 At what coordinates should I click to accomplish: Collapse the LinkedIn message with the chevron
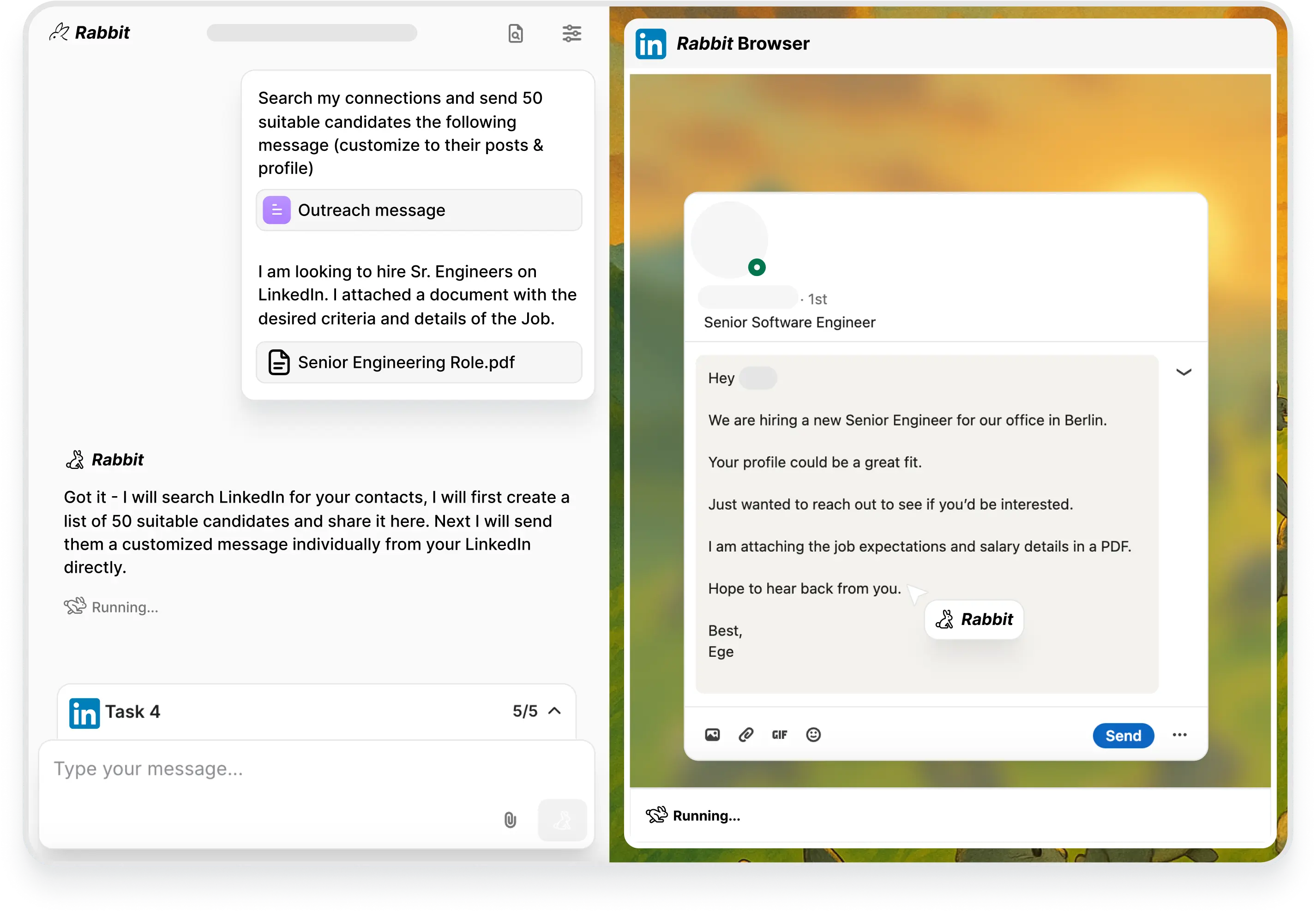click(x=1184, y=372)
